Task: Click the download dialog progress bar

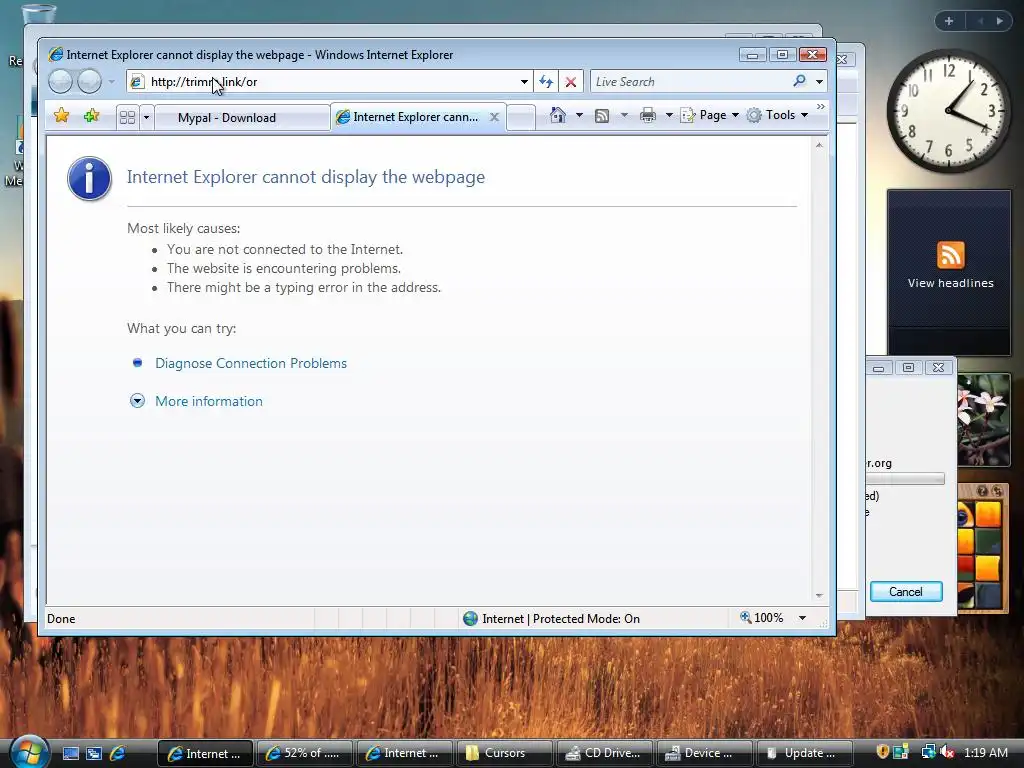Action: (905, 479)
